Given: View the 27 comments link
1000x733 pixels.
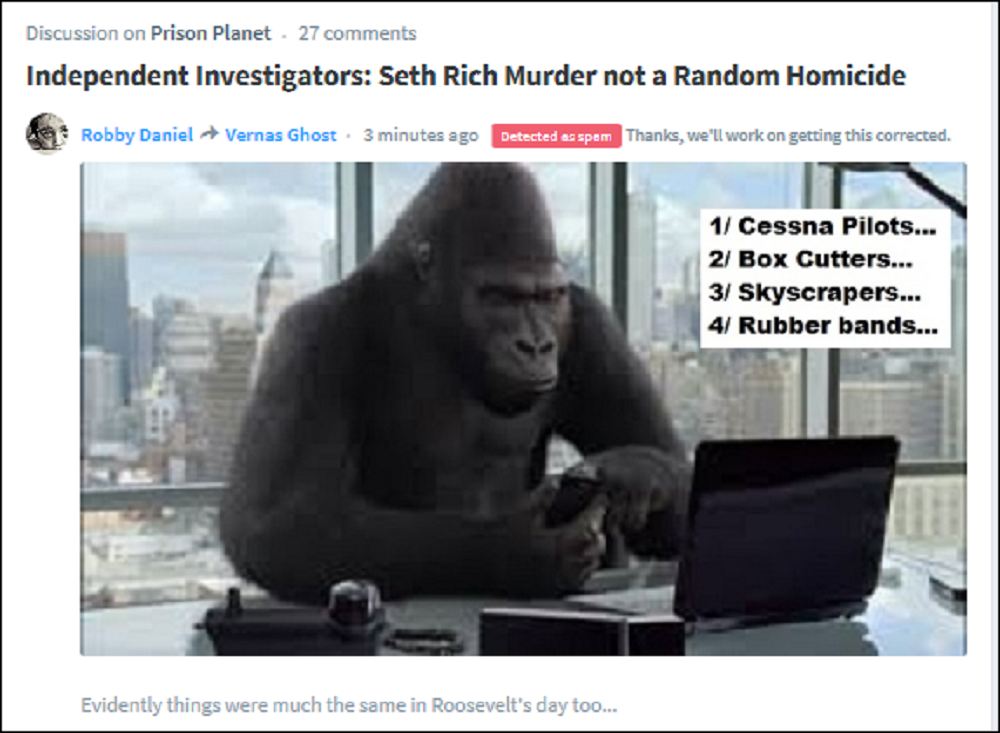Looking at the screenshot, I should pos(357,33).
